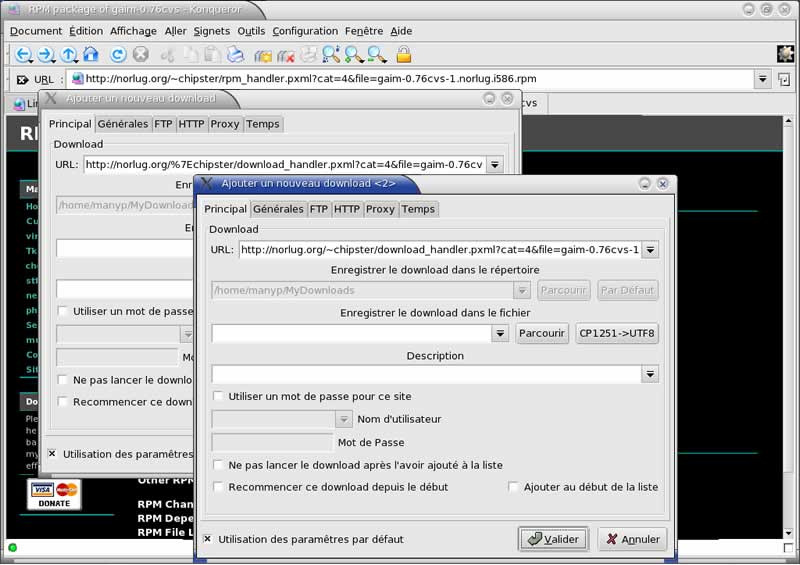Open the HTTP tab in the front dialog
This screenshot has height=565, width=800.
347,209
